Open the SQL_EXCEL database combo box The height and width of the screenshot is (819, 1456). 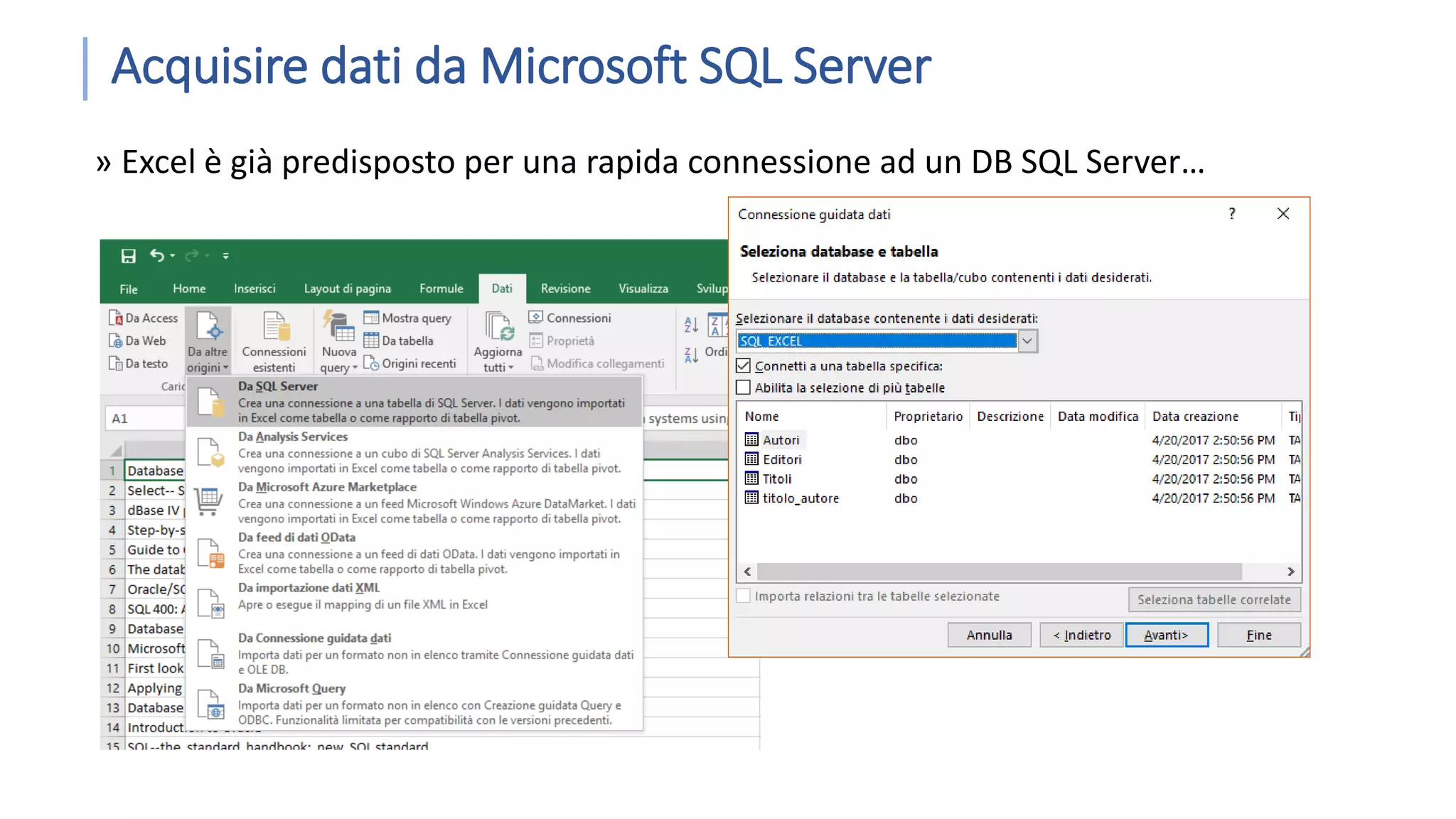pyautogui.click(x=886, y=341)
